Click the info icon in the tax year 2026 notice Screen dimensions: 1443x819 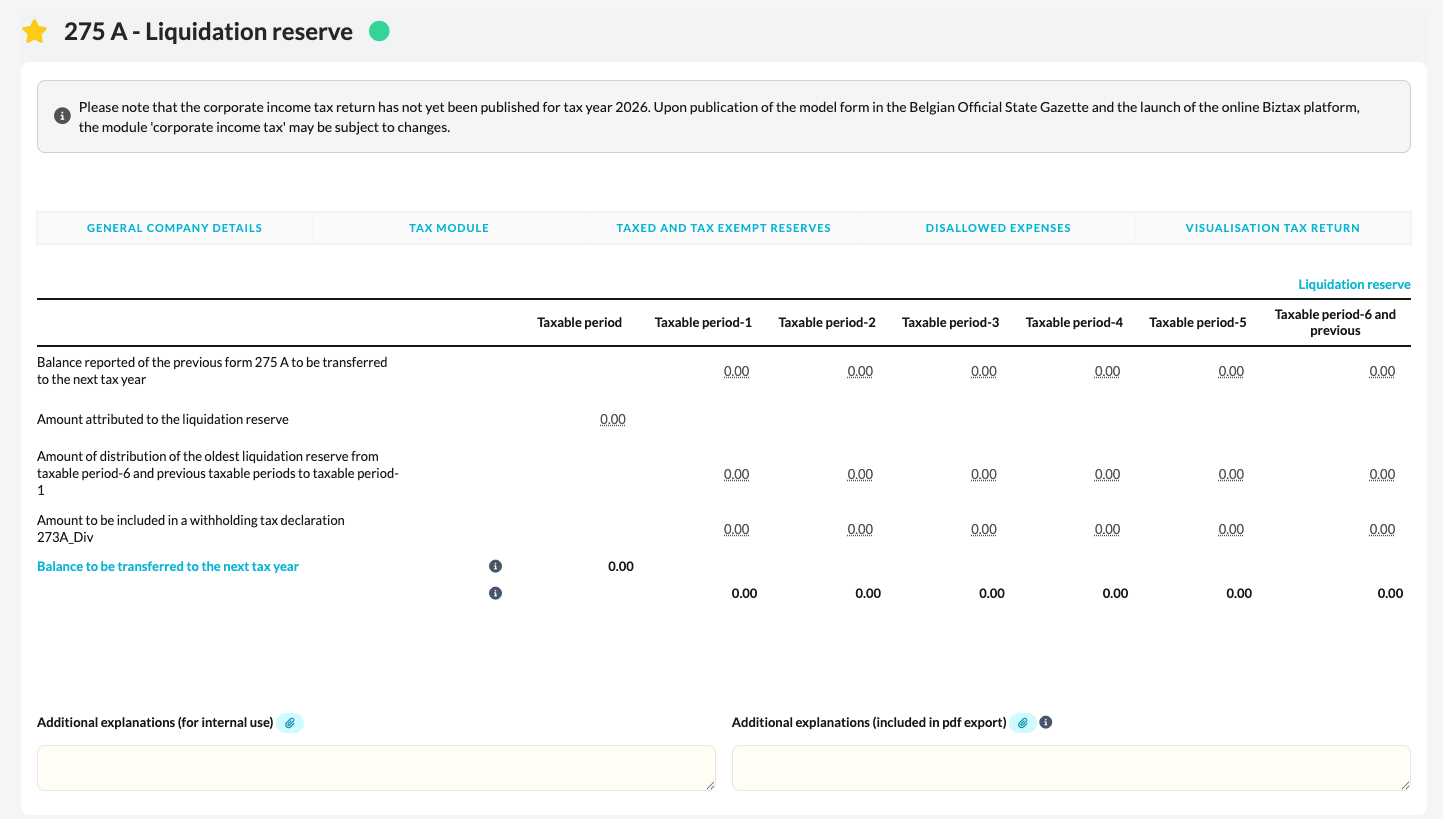point(61,116)
